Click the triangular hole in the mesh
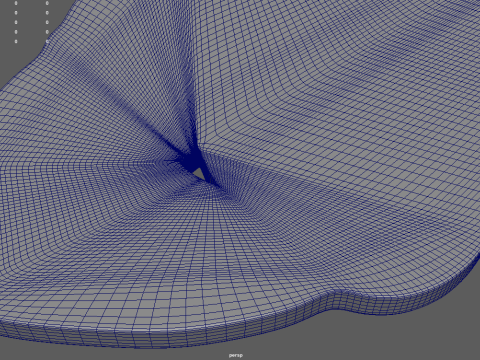Image resolution: width=480 pixels, height=360 pixels. (199, 174)
